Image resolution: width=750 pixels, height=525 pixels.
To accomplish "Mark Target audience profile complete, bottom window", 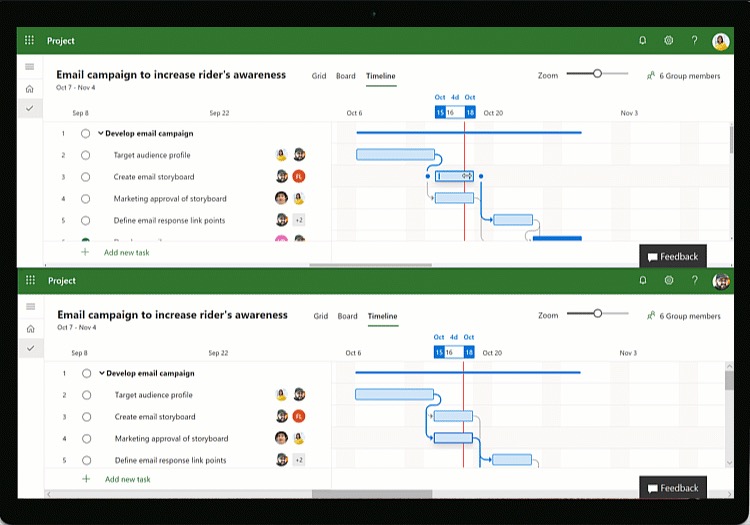I will click(87, 395).
